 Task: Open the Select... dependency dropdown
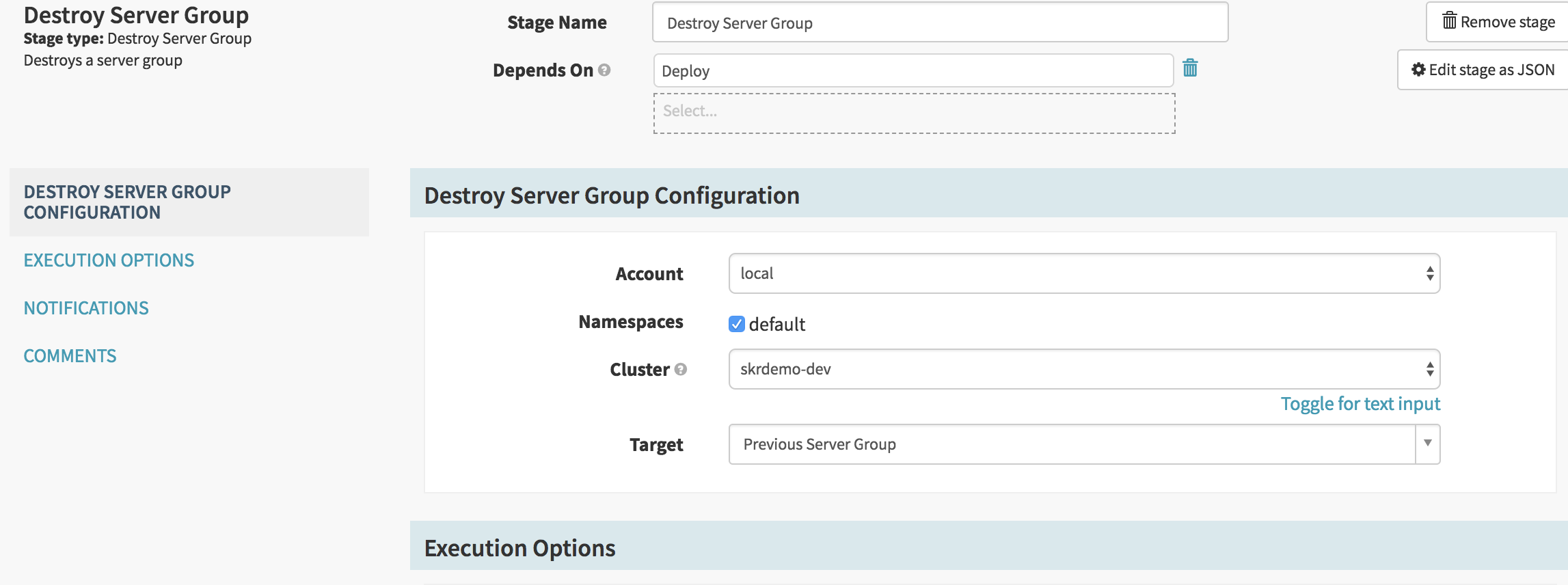914,113
